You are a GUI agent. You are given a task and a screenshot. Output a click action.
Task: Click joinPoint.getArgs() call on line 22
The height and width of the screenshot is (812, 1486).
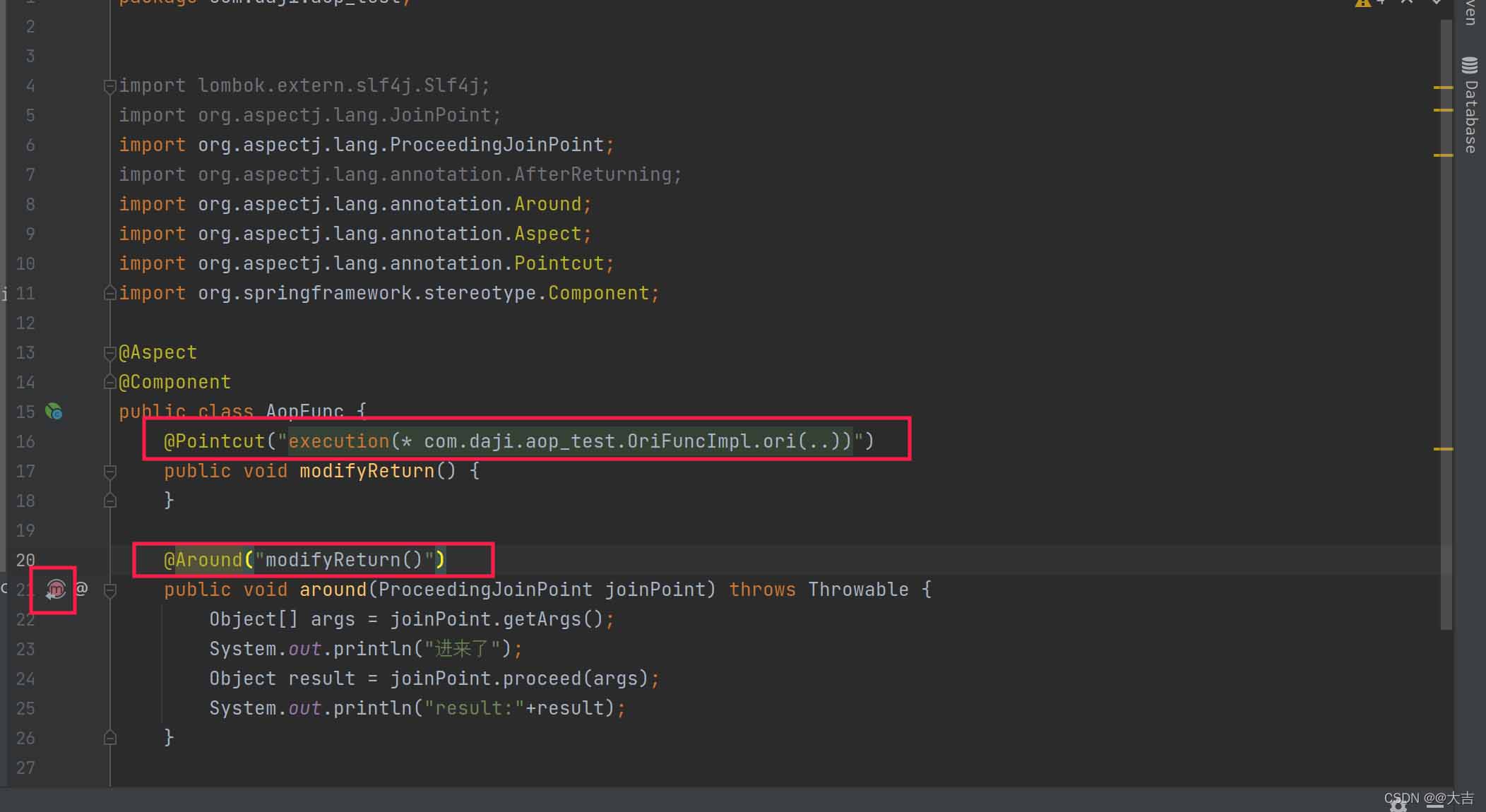[497, 619]
